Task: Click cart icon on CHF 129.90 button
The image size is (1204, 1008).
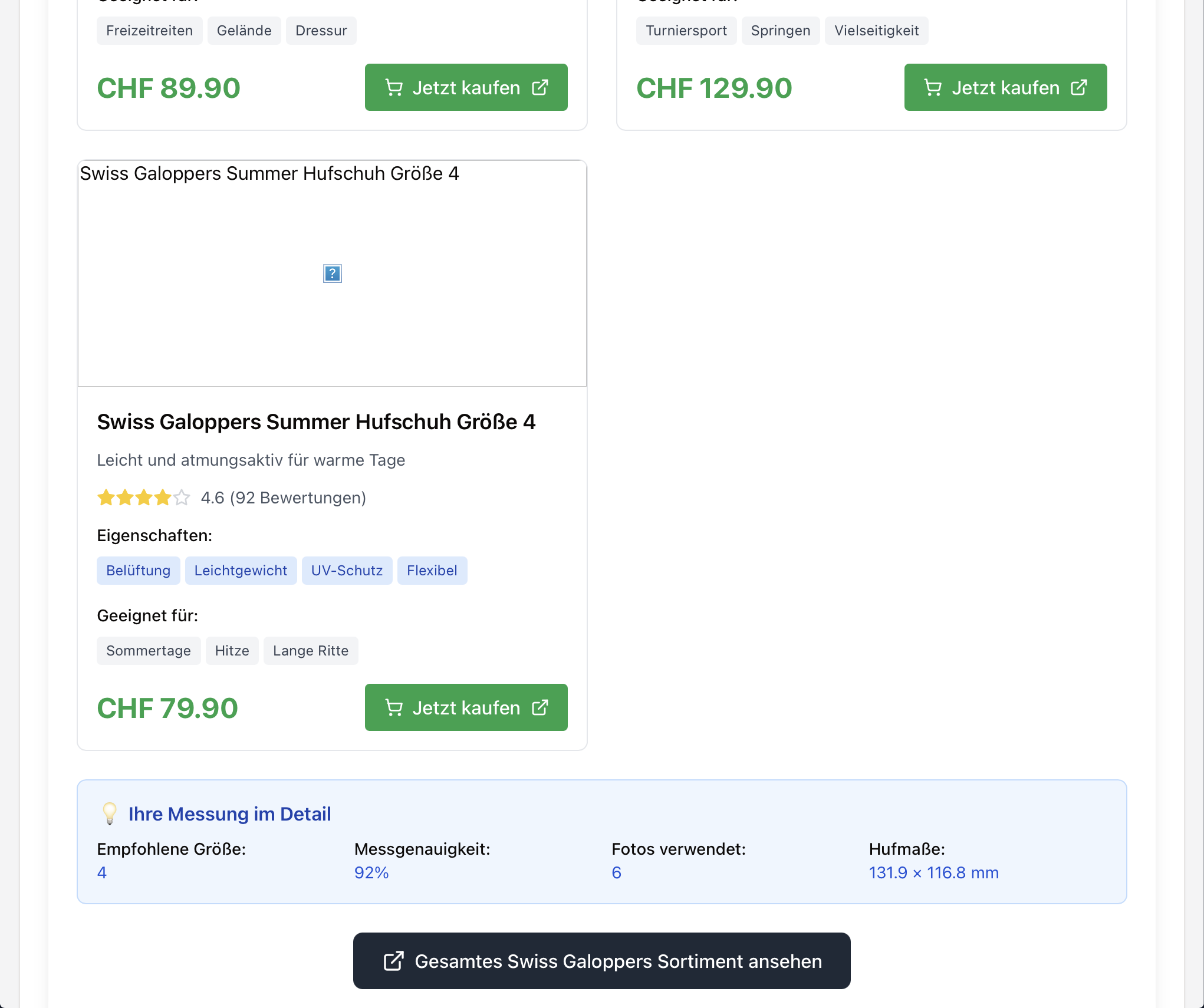Action: (x=933, y=88)
